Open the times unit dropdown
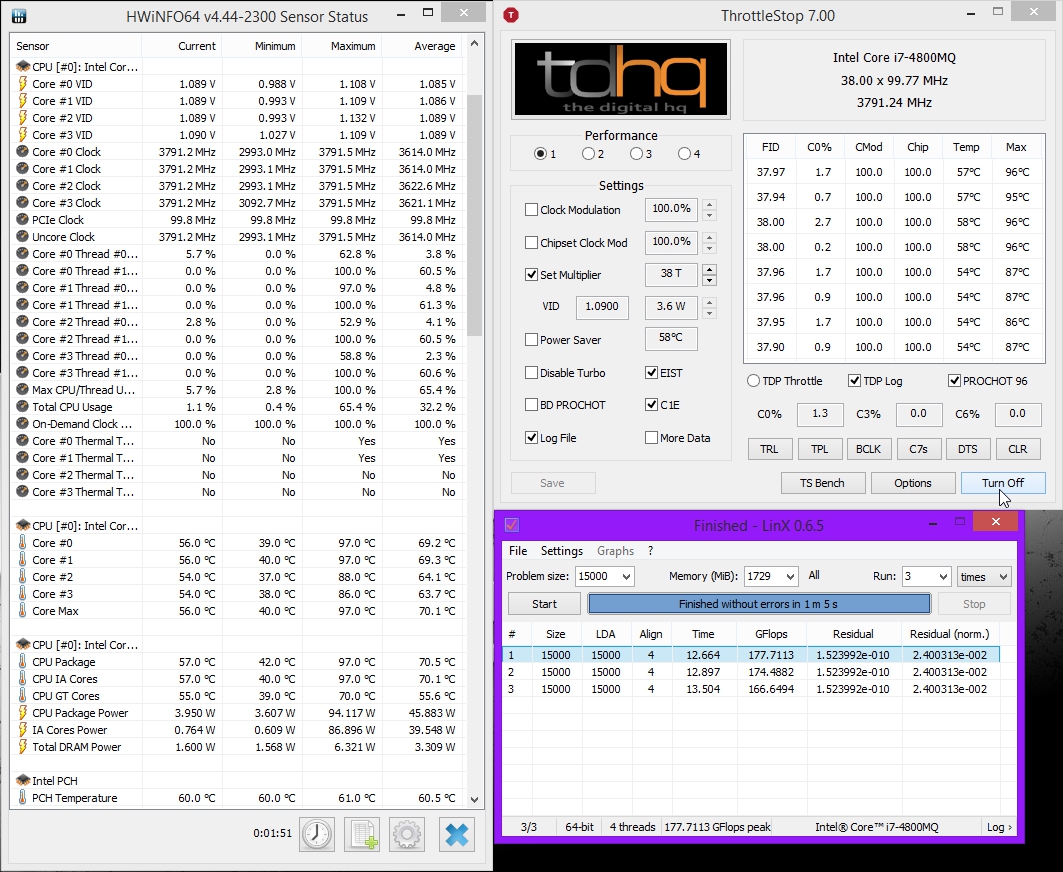Image resolution: width=1063 pixels, height=872 pixels. (x=984, y=576)
